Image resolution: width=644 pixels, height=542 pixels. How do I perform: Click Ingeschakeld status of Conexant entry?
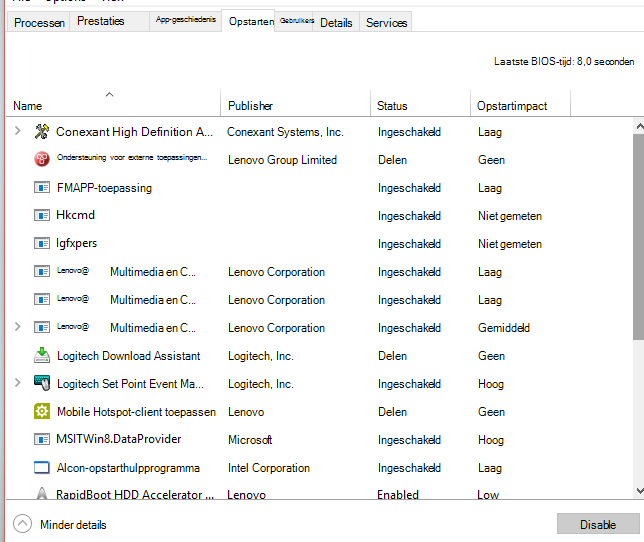pos(409,132)
